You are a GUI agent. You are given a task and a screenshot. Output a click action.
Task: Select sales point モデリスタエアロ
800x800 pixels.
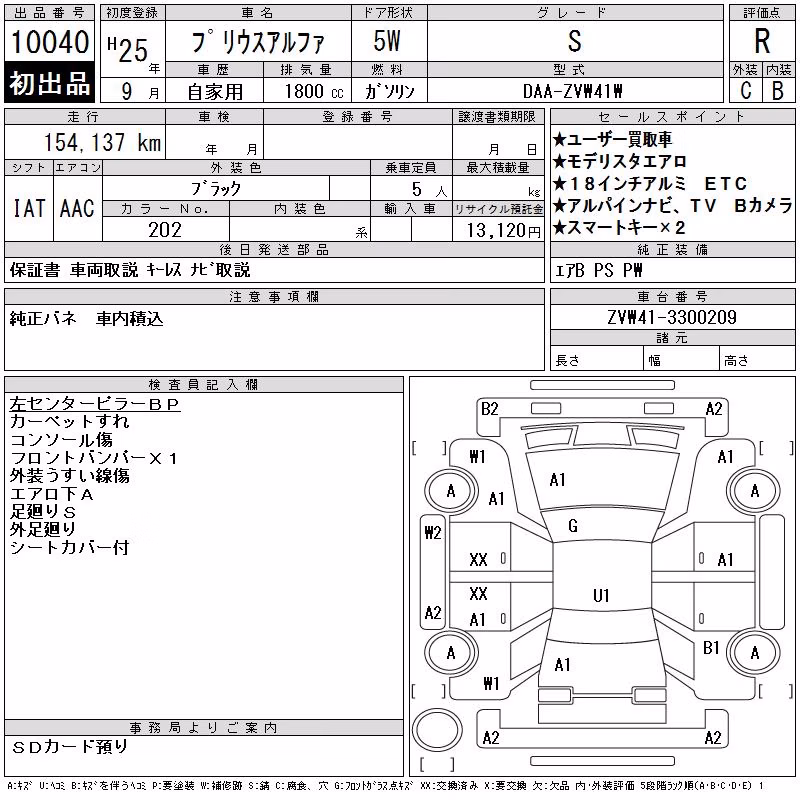tap(619, 161)
